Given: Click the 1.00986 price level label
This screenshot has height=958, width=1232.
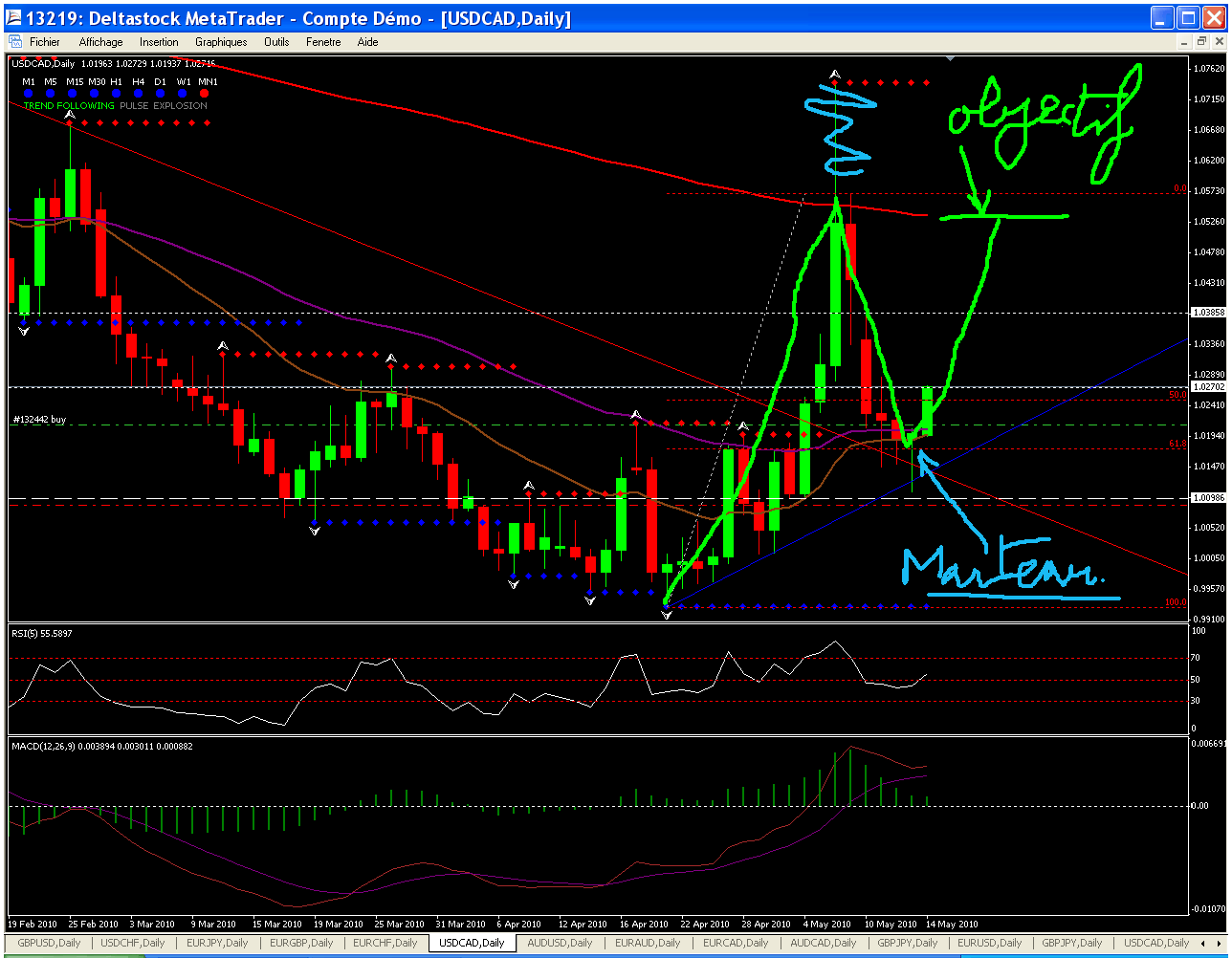Looking at the screenshot, I should 1209,498.
